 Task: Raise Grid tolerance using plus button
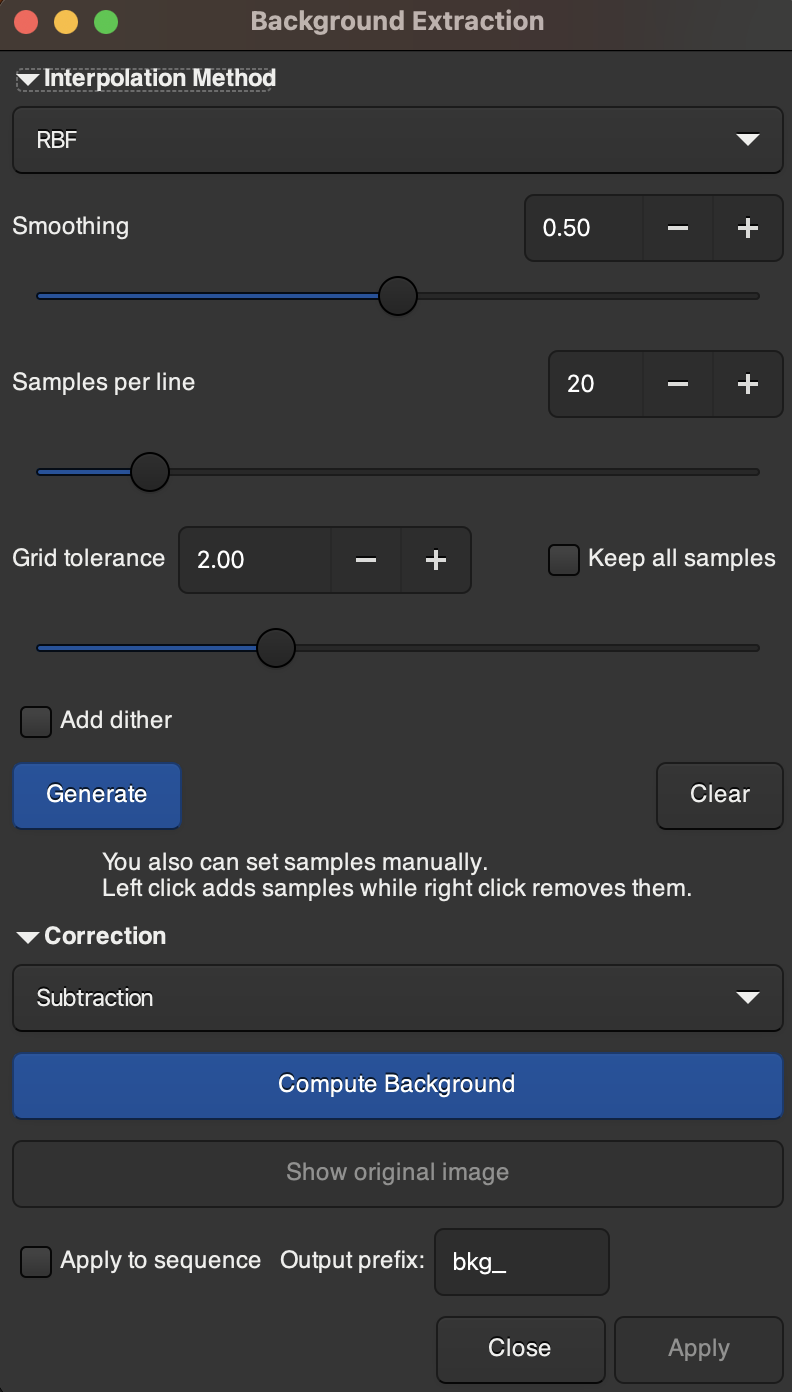pos(435,560)
